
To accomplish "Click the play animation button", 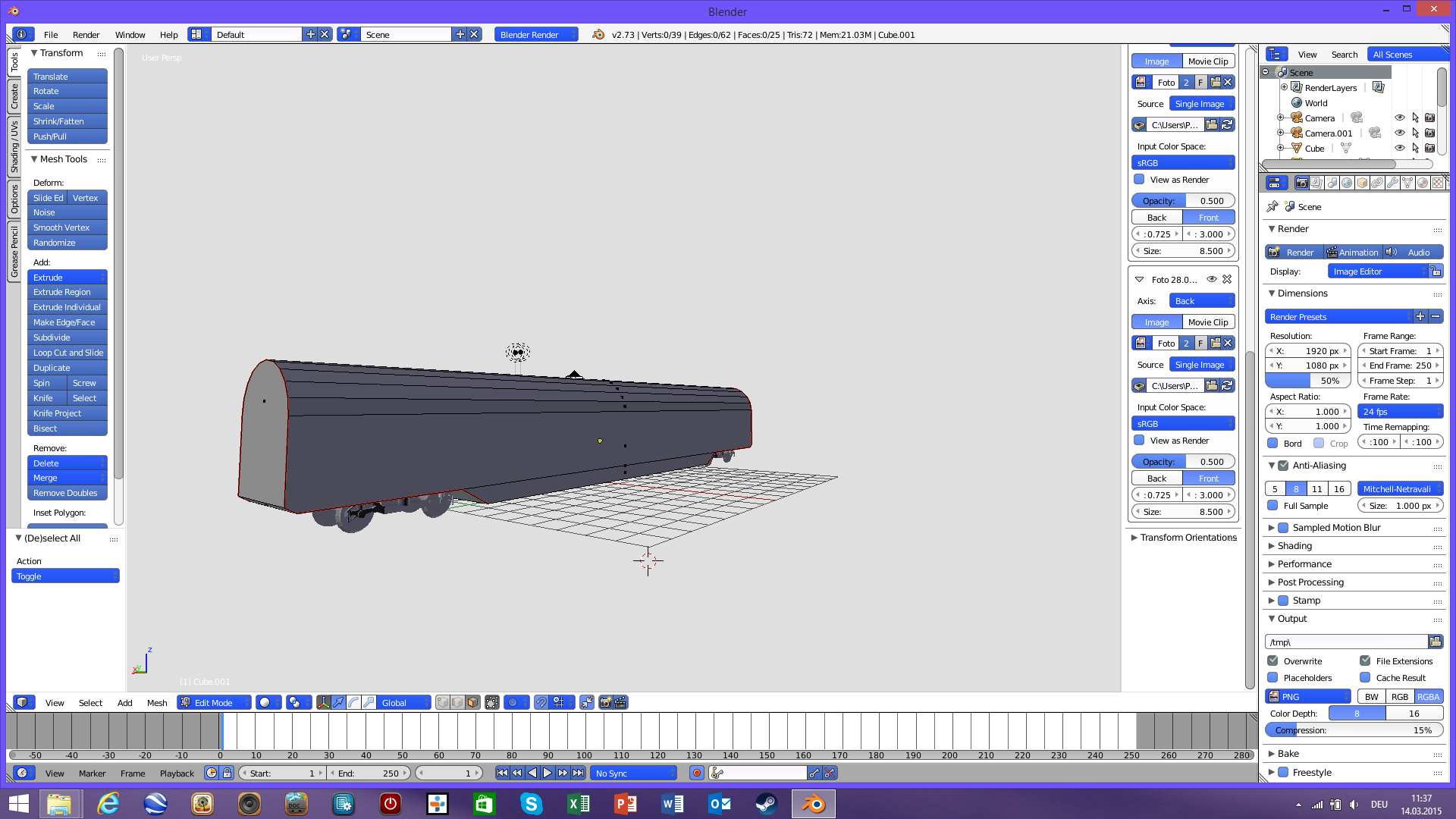I will pyautogui.click(x=547, y=773).
